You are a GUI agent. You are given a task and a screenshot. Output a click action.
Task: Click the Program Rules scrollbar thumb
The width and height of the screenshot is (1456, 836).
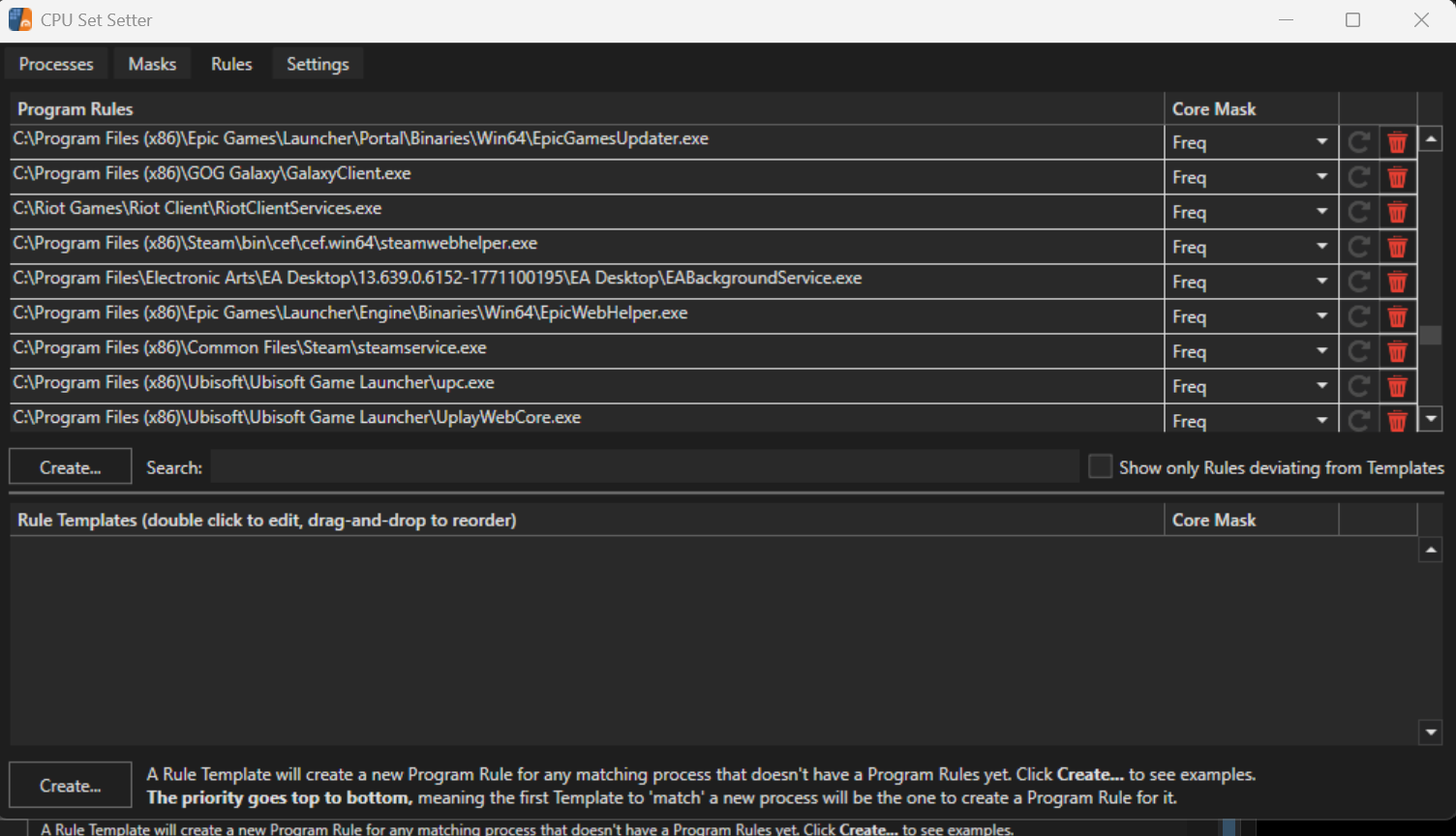click(x=1431, y=335)
